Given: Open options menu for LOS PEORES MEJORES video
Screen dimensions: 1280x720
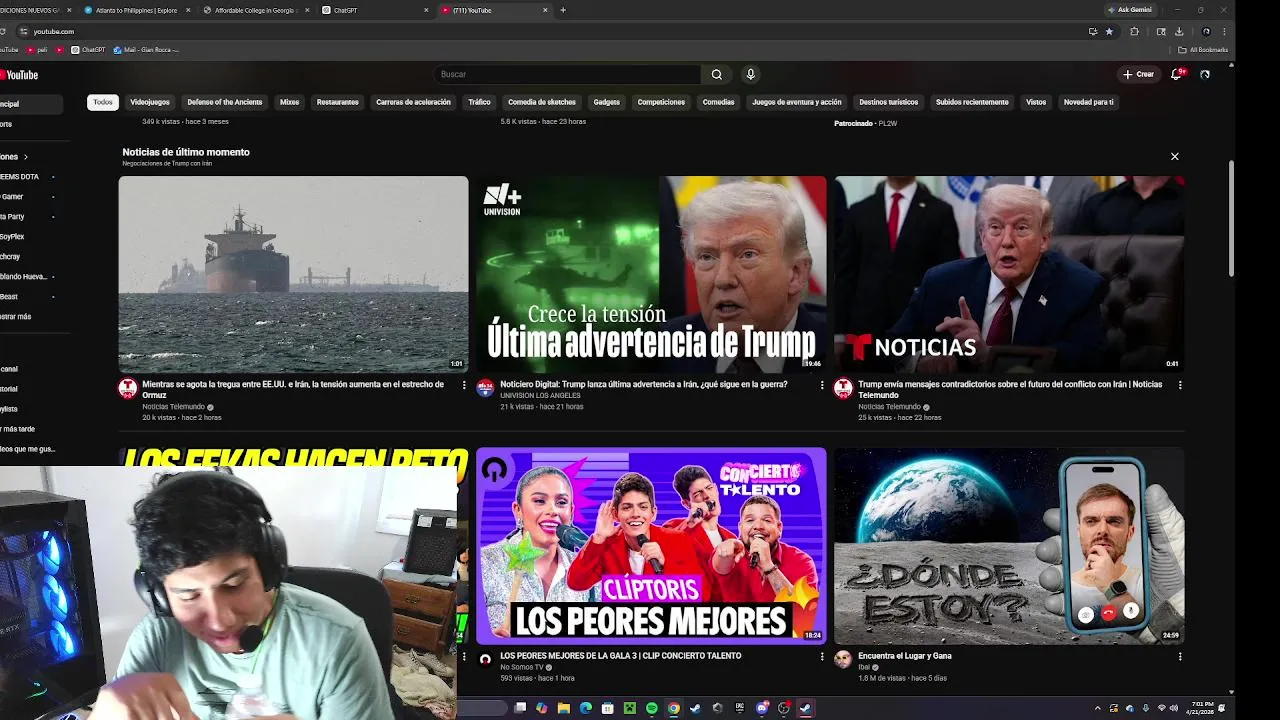Looking at the screenshot, I should (x=822, y=657).
